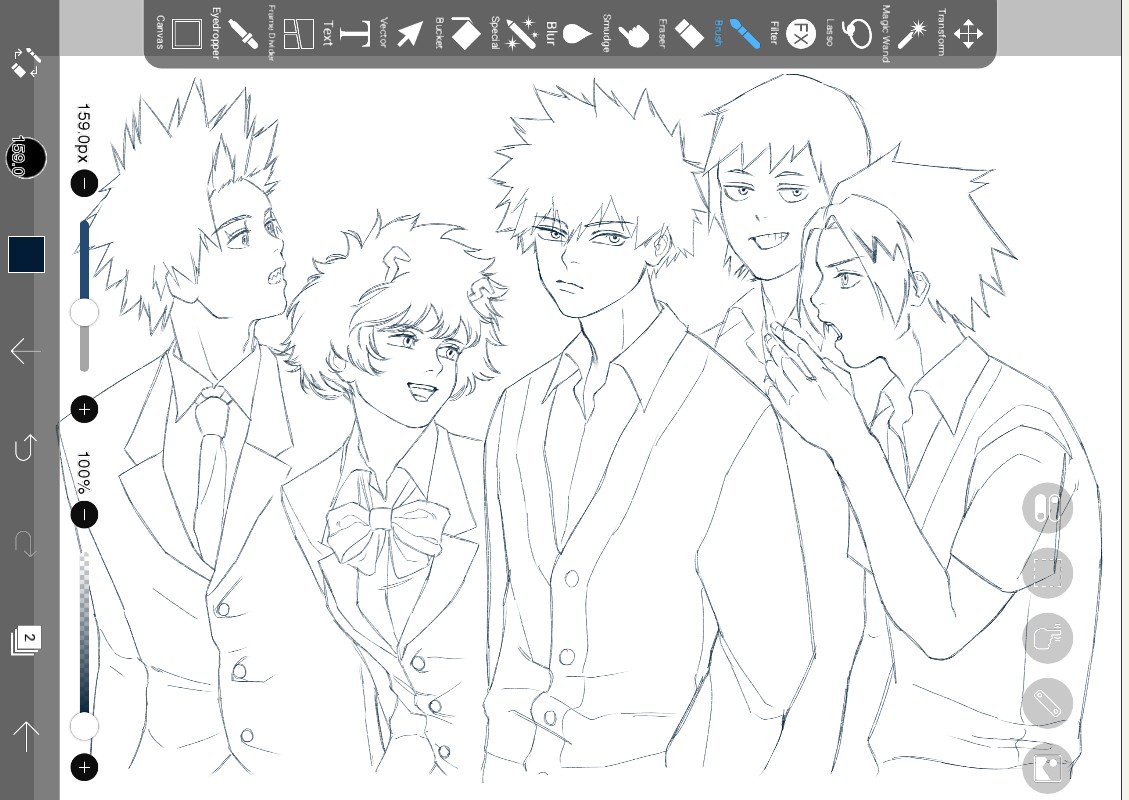This screenshot has width=1129, height=800.
Task: Redo the undone stroke
Action: [x=26, y=544]
